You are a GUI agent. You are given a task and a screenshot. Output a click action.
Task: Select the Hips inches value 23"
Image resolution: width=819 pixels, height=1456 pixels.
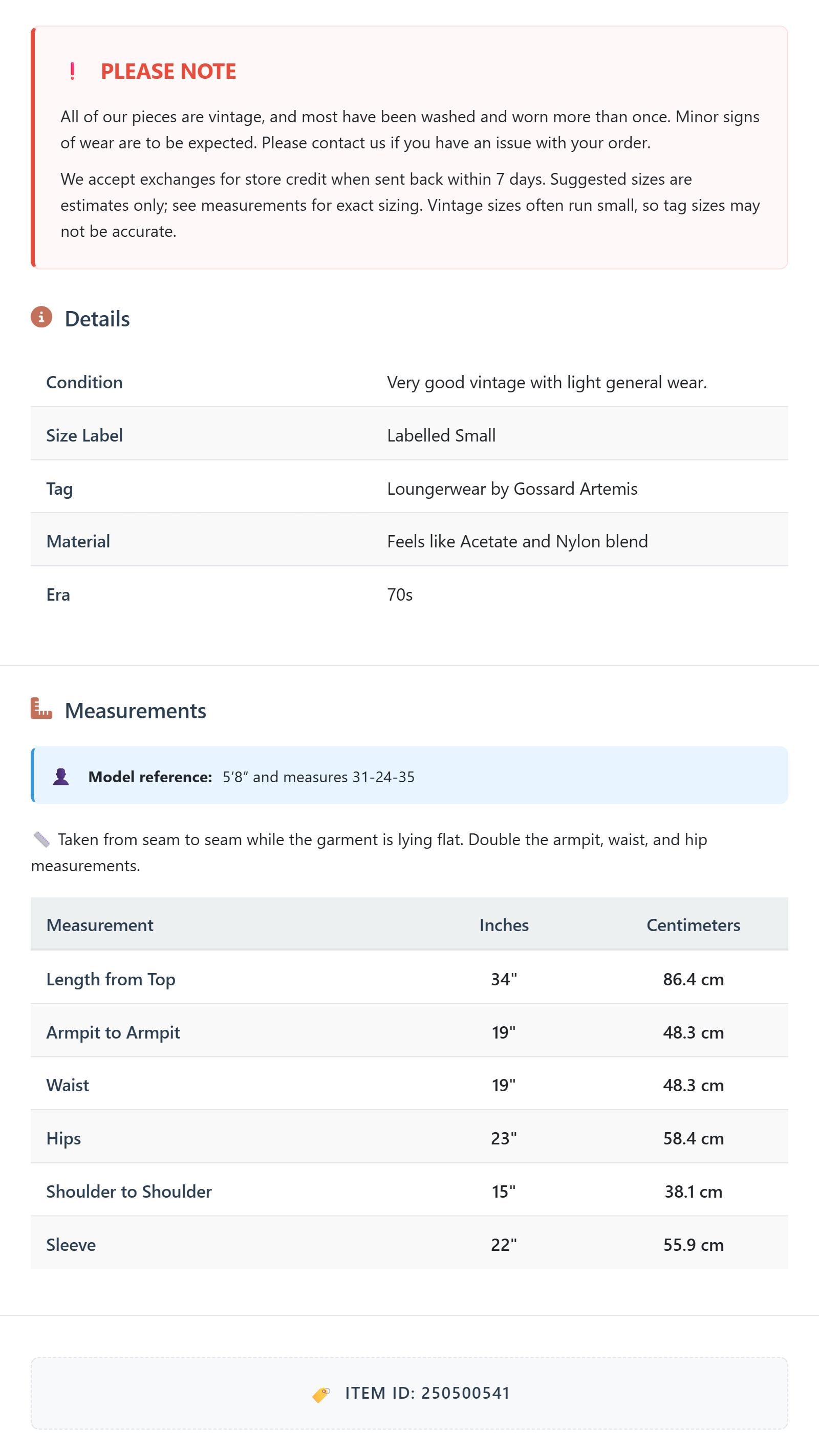pos(504,1138)
